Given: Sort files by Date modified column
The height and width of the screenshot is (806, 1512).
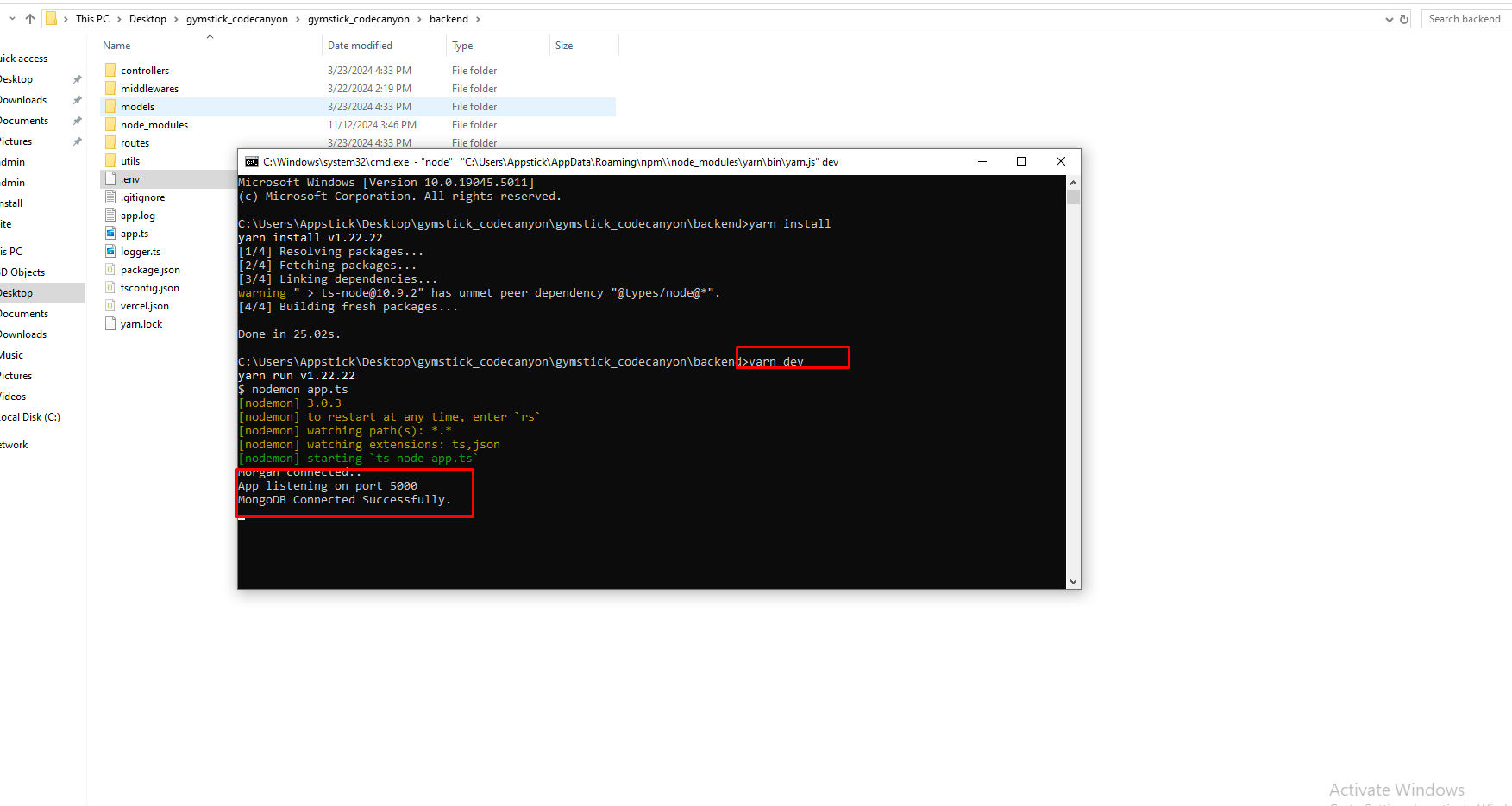Looking at the screenshot, I should coord(360,46).
